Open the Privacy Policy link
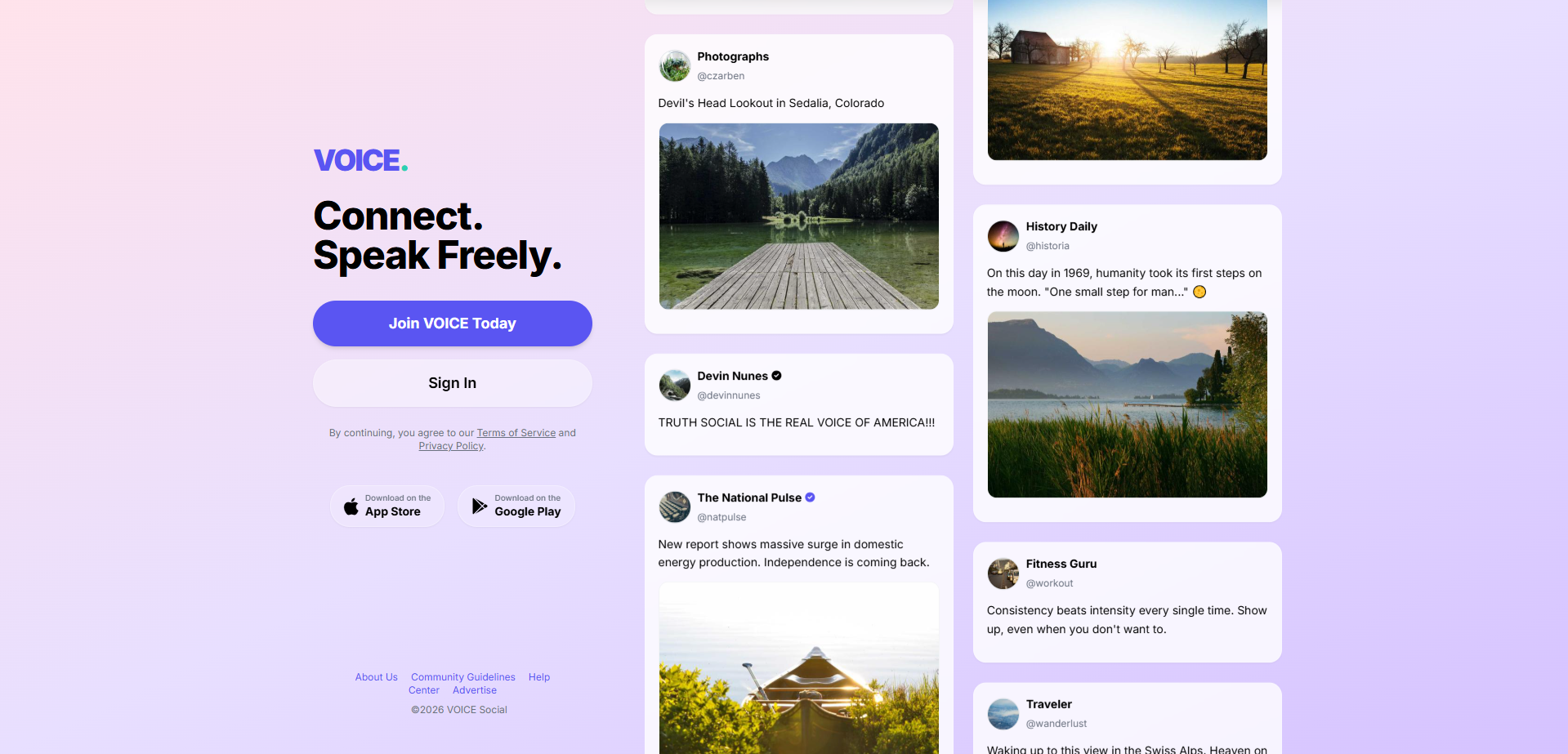The image size is (1568, 754). pyautogui.click(x=451, y=446)
